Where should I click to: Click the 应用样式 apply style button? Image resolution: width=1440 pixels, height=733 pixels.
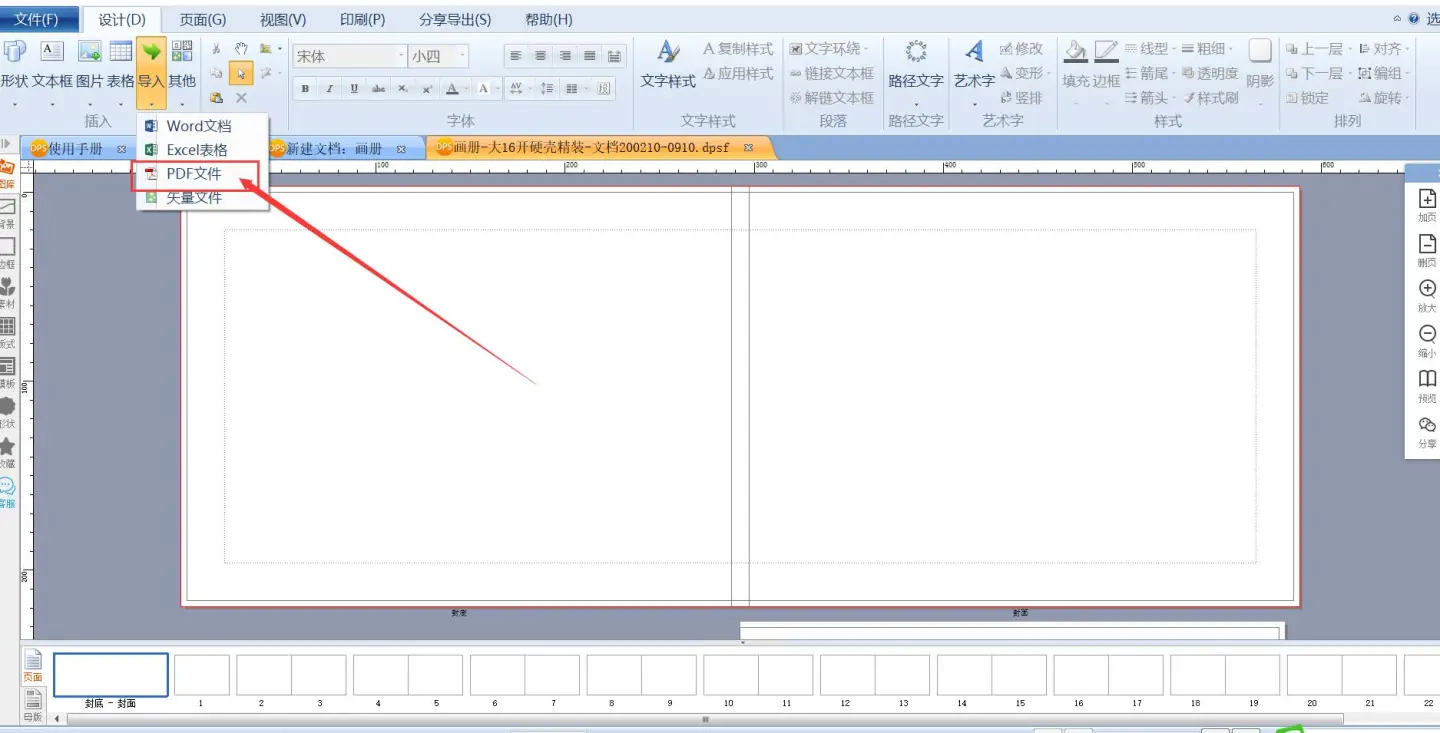pos(738,74)
